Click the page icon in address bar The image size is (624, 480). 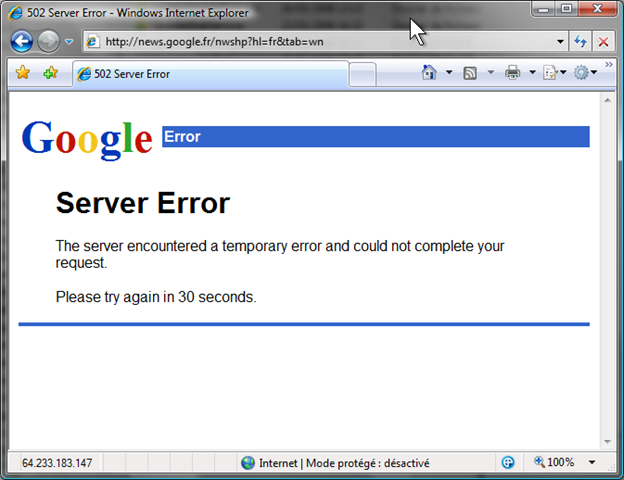92,41
